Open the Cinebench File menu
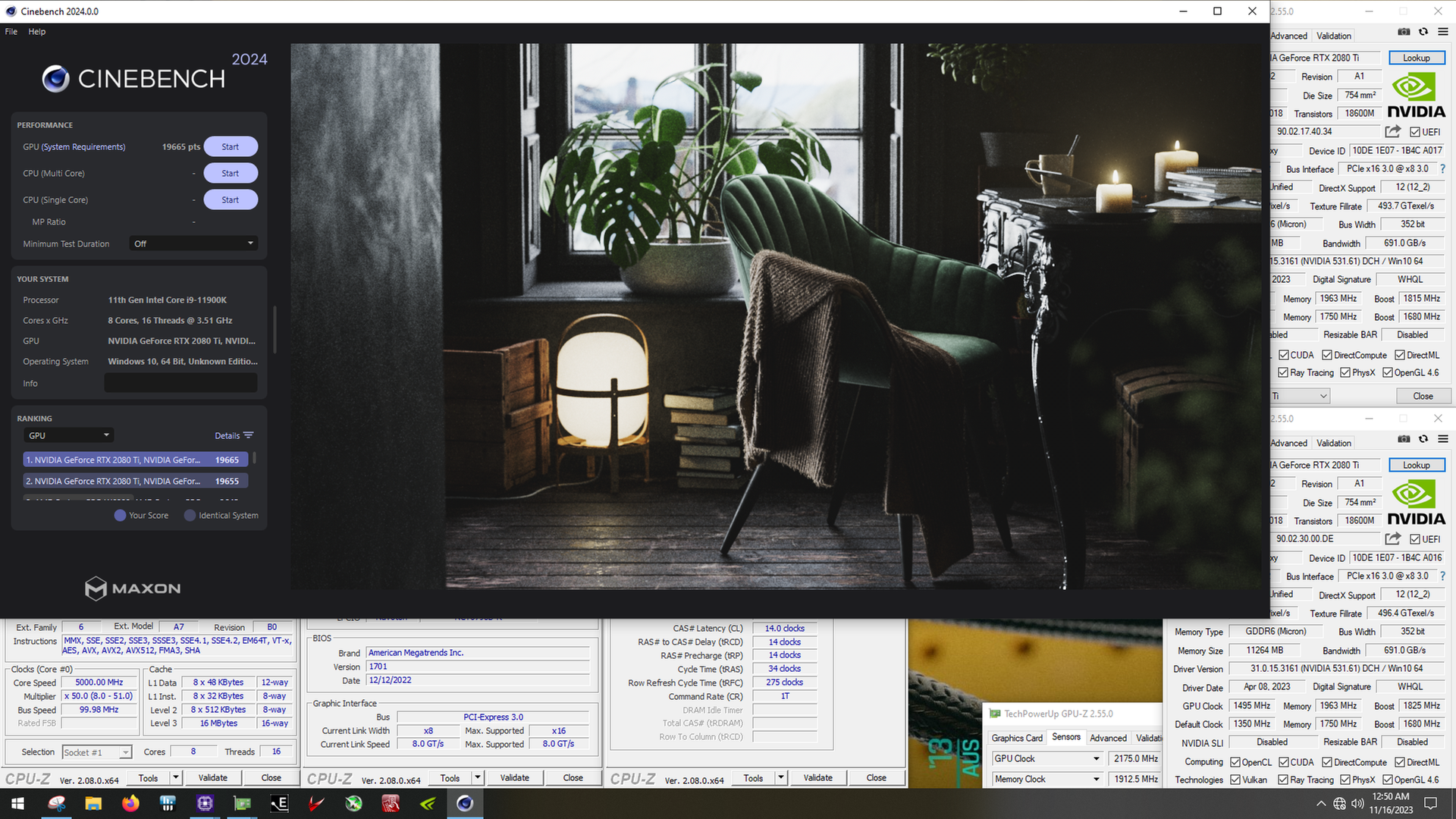Image resolution: width=1456 pixels, height=819 pixels. (11, 32)
